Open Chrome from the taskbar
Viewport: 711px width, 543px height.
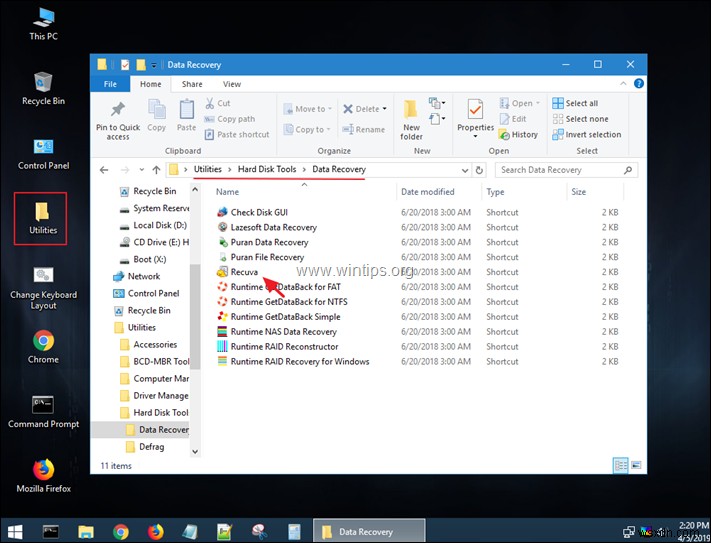[x=121, y=531]
